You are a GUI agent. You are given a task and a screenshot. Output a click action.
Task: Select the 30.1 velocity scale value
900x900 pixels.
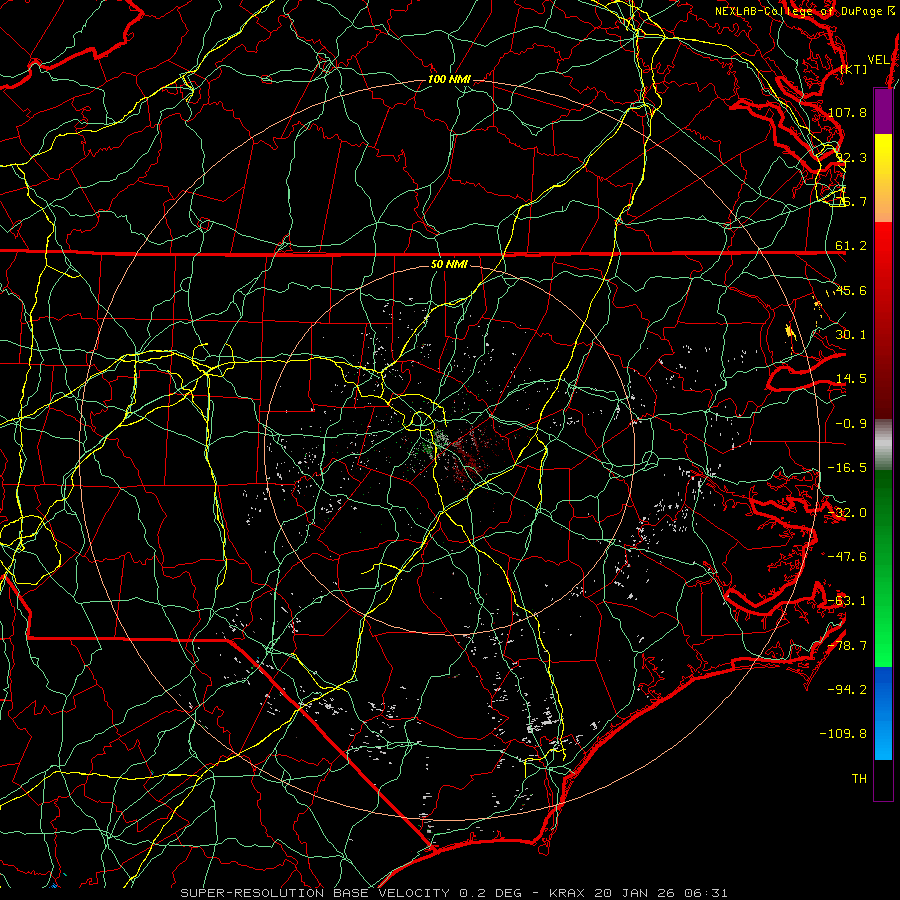click(851, 335)
